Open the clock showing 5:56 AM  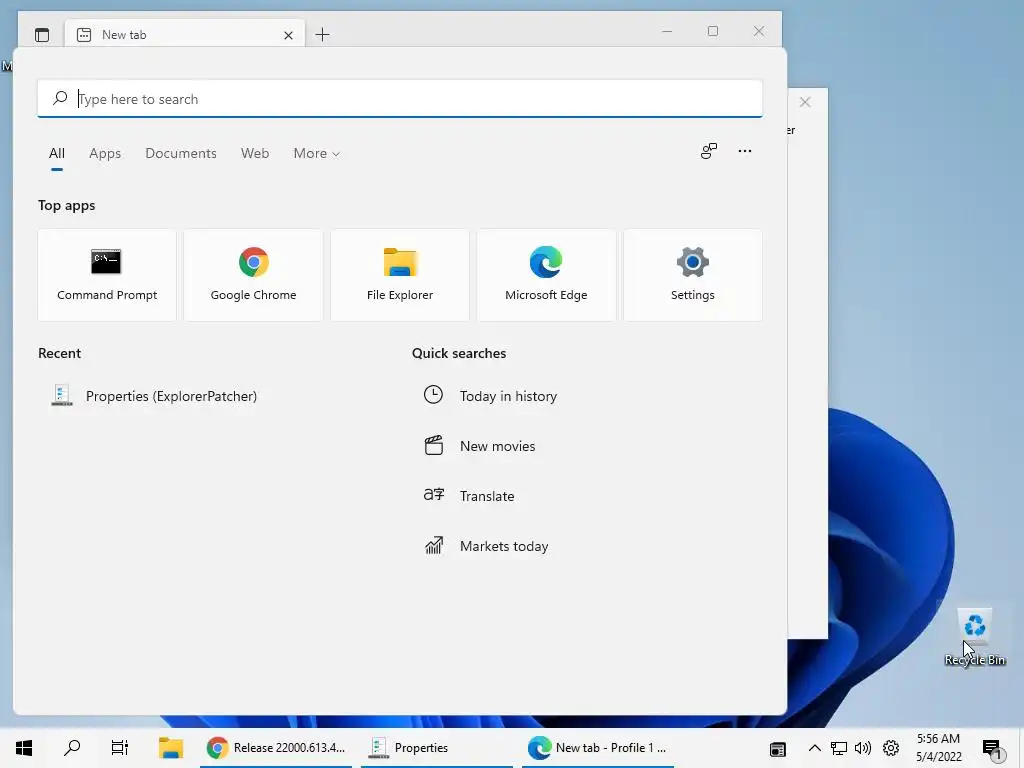(938, 748)
